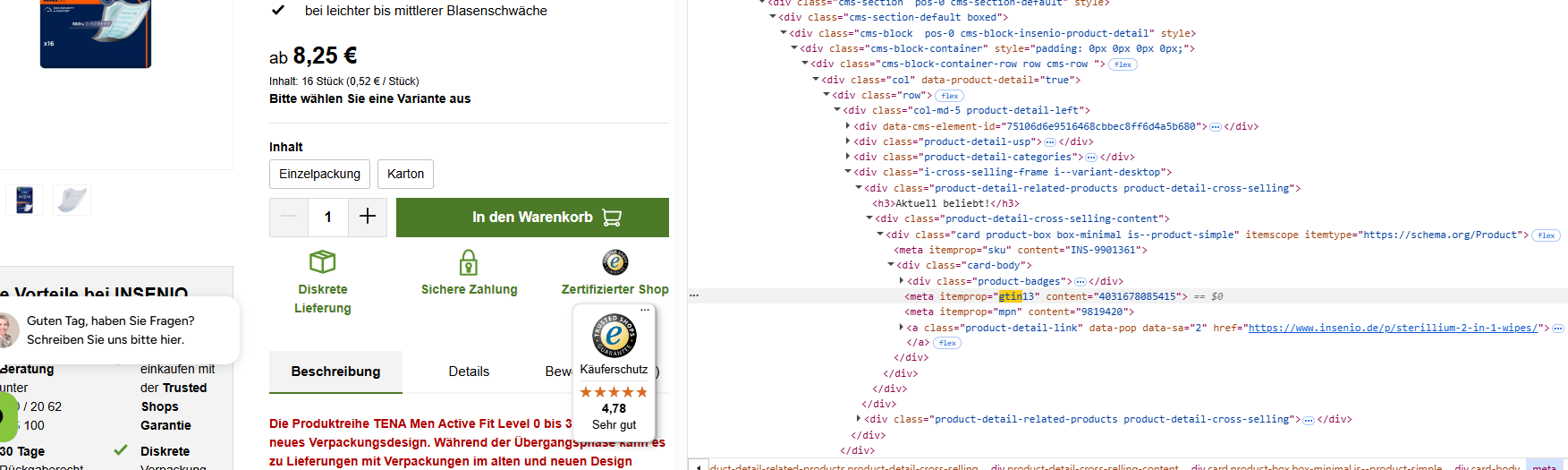Screen dimensions: 1568x470
Task: Select the Karton variant
Action: tap(405, 174)
